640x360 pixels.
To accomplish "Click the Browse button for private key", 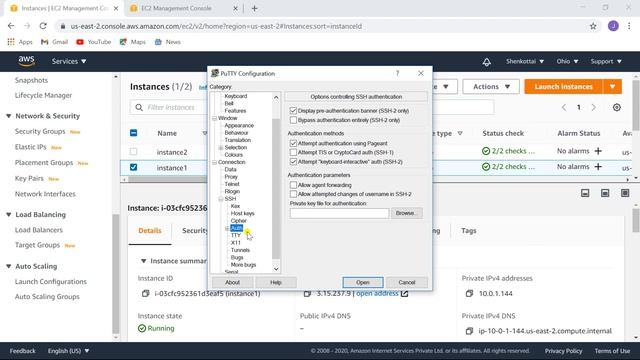I will pyautogui.click(x=406, y=213).
